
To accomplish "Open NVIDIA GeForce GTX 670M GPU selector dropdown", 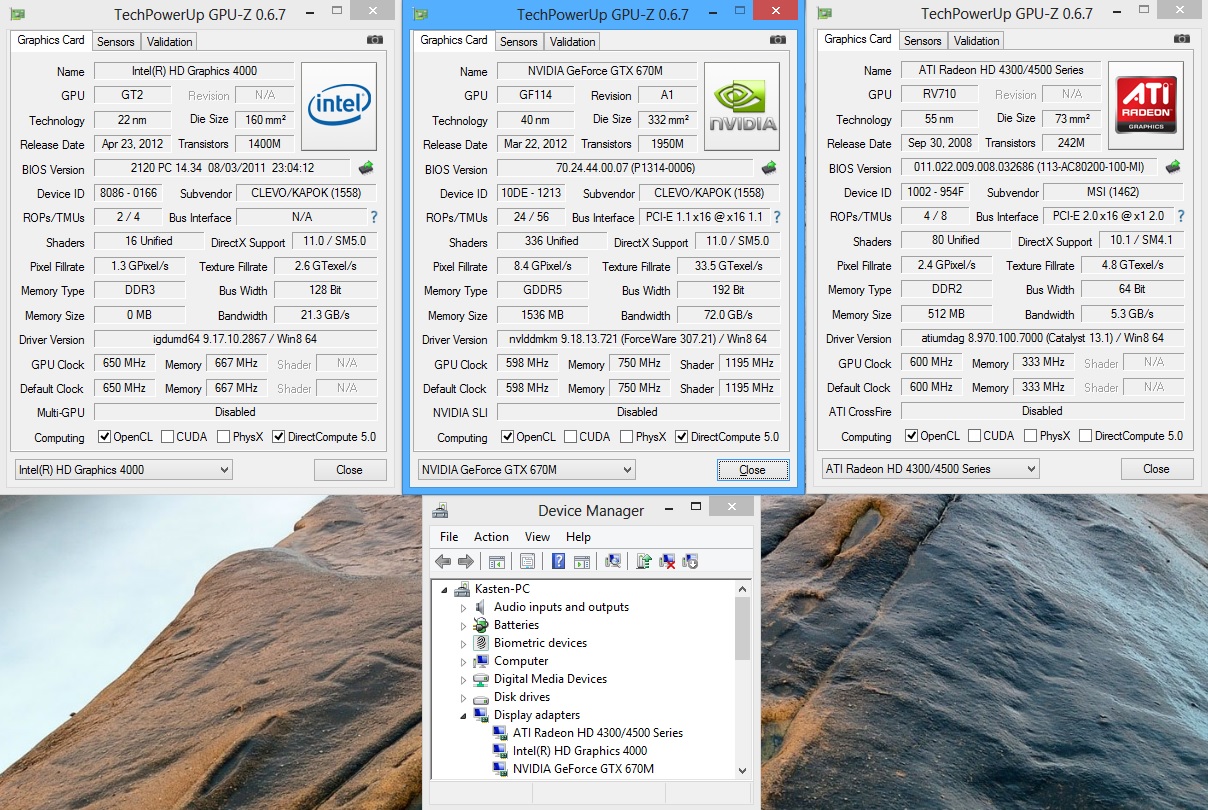I will pos(526,469).
